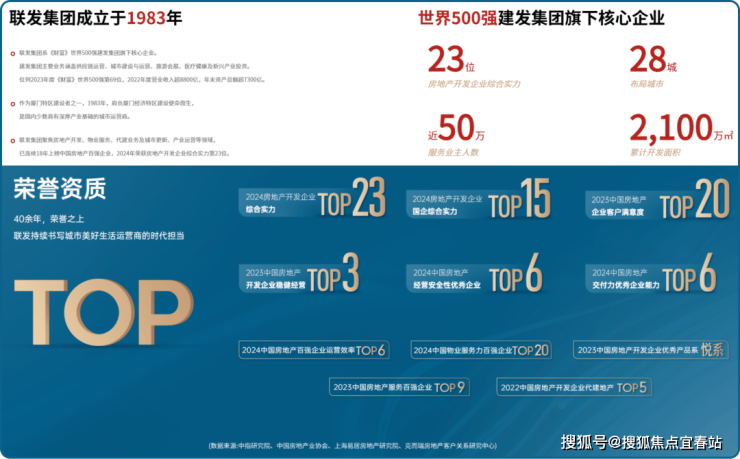The width and height of the screenshot is (740, 459).
Task: Select the caption 房地产开发企业综合实力 under 23位
Action: (x=474, y=84)
